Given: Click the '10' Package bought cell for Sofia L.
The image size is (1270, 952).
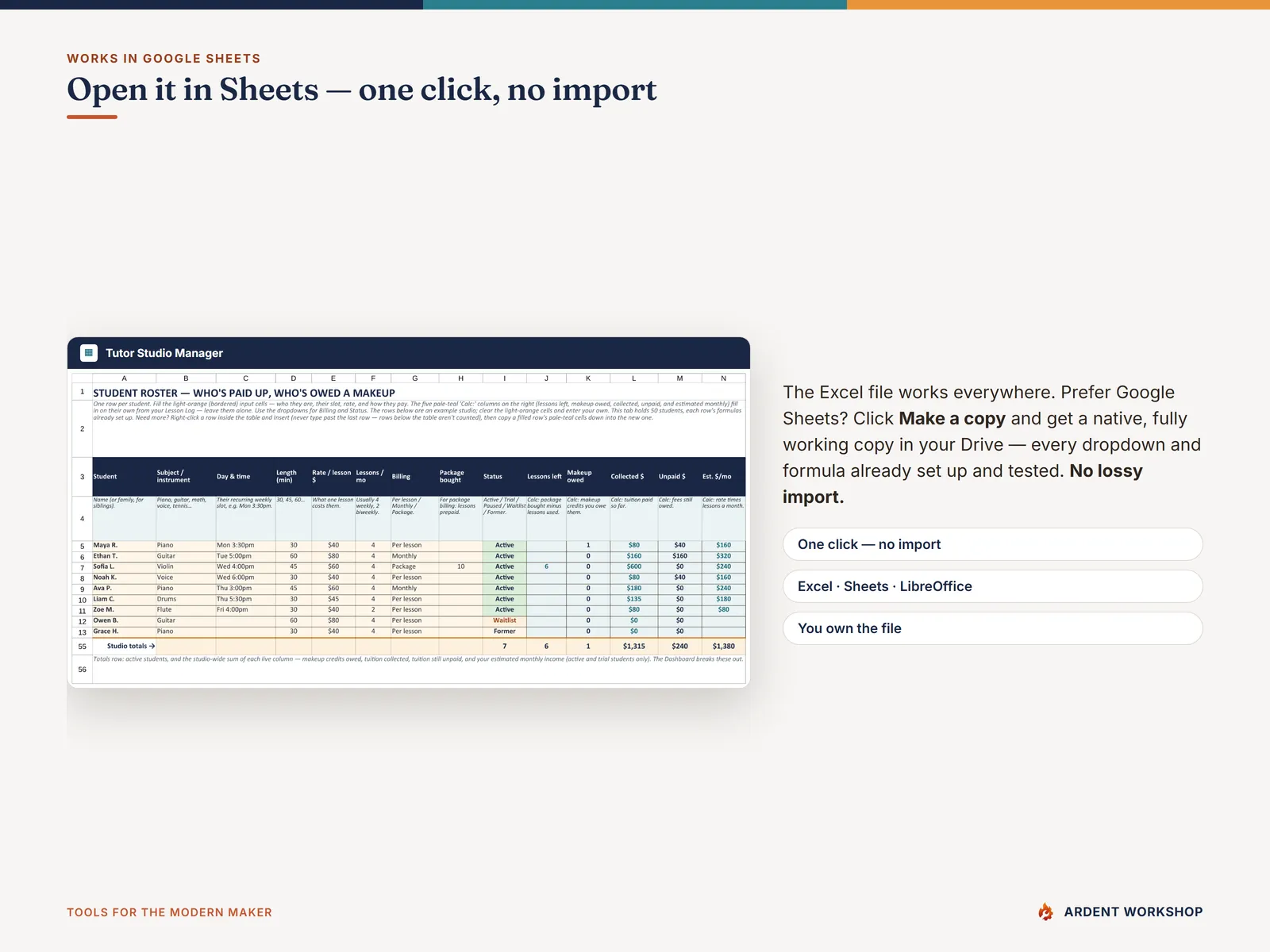Looking at the screenshot, I should pyautogui.click(x=460, y=566).
